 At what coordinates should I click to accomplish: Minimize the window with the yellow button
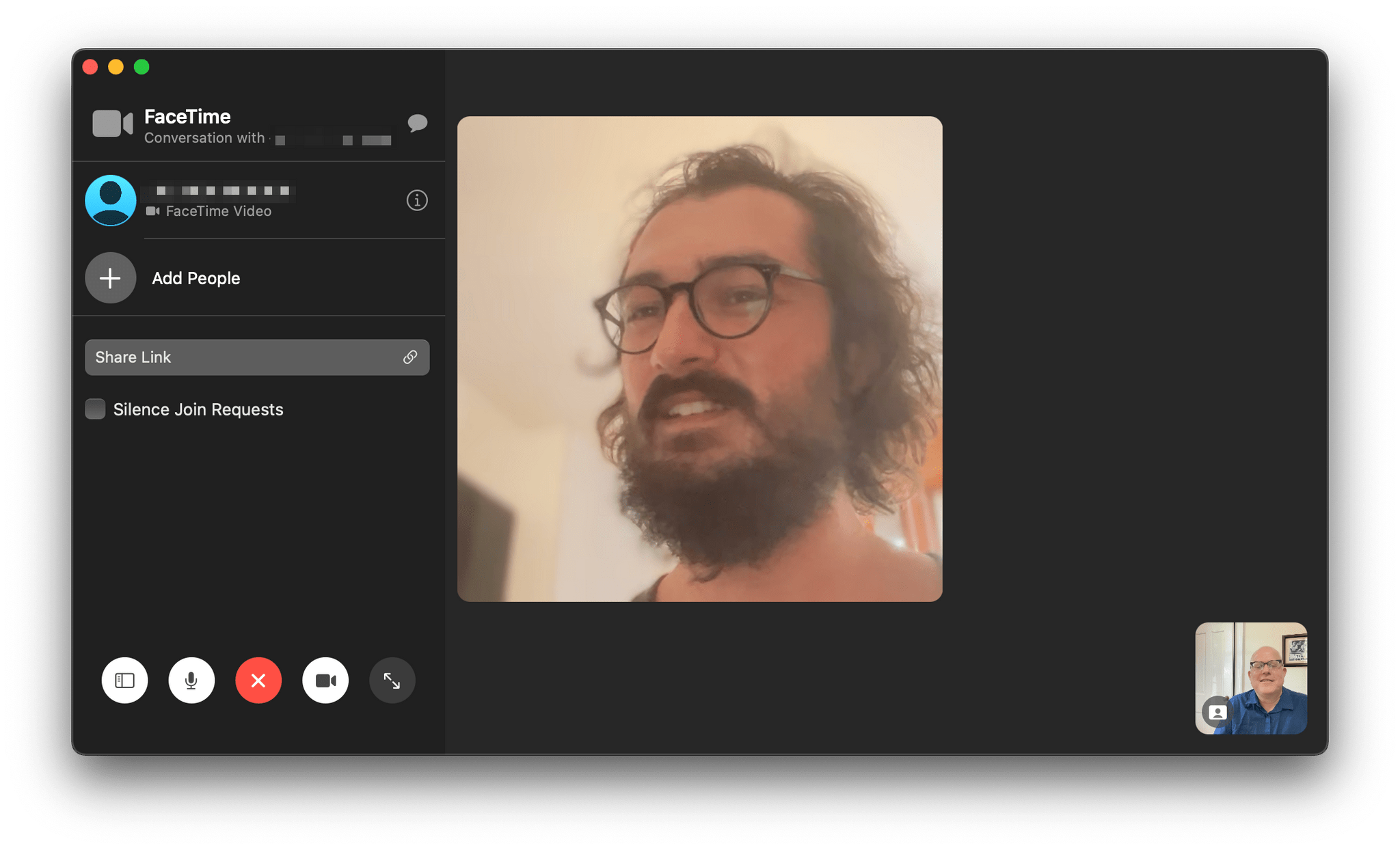[116, 67]
